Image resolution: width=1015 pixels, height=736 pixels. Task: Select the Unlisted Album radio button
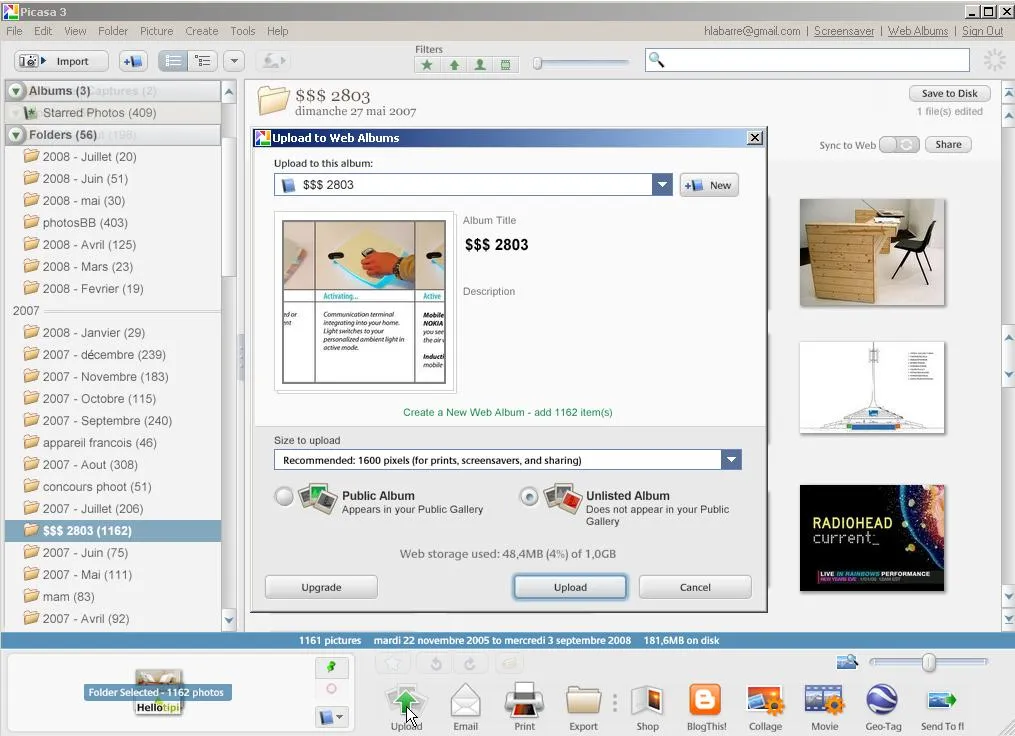click(529, 497)
